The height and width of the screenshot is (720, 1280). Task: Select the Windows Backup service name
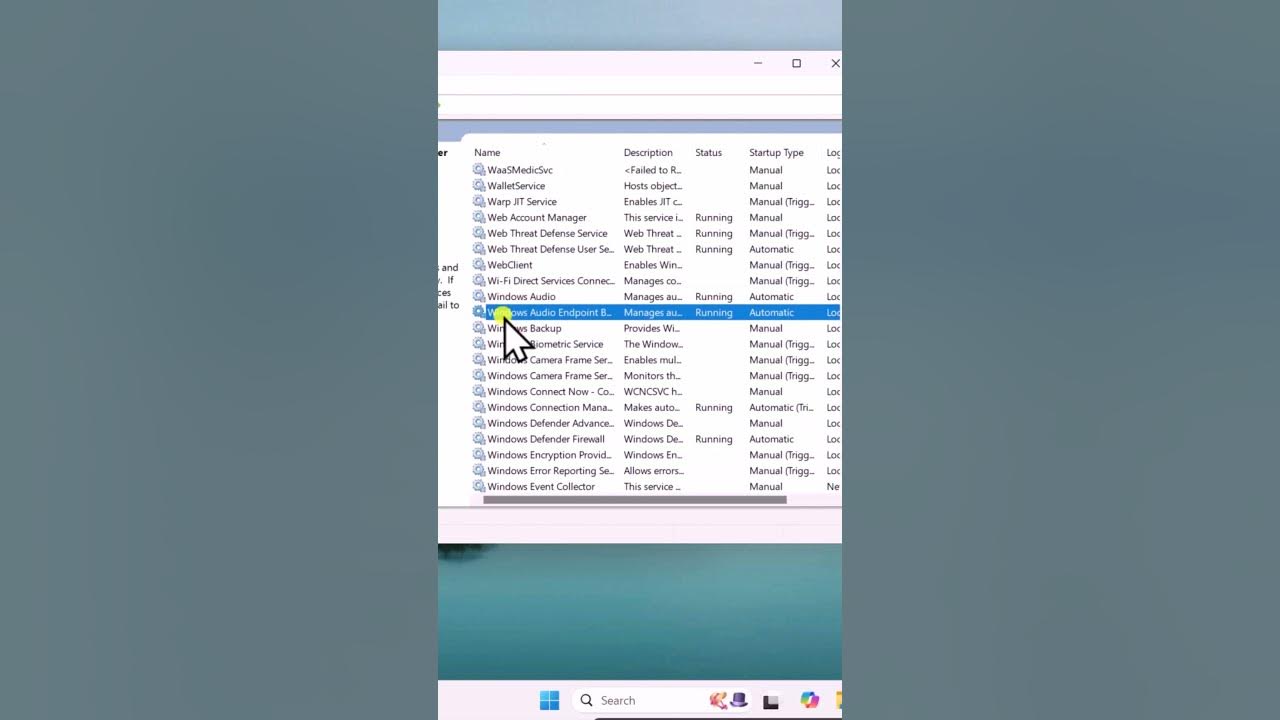tap(524, 329)
